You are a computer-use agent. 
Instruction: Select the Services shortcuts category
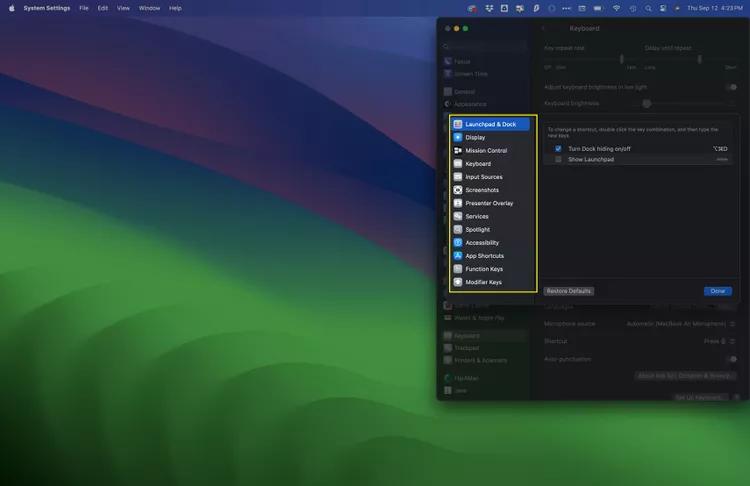coord(490,216)
